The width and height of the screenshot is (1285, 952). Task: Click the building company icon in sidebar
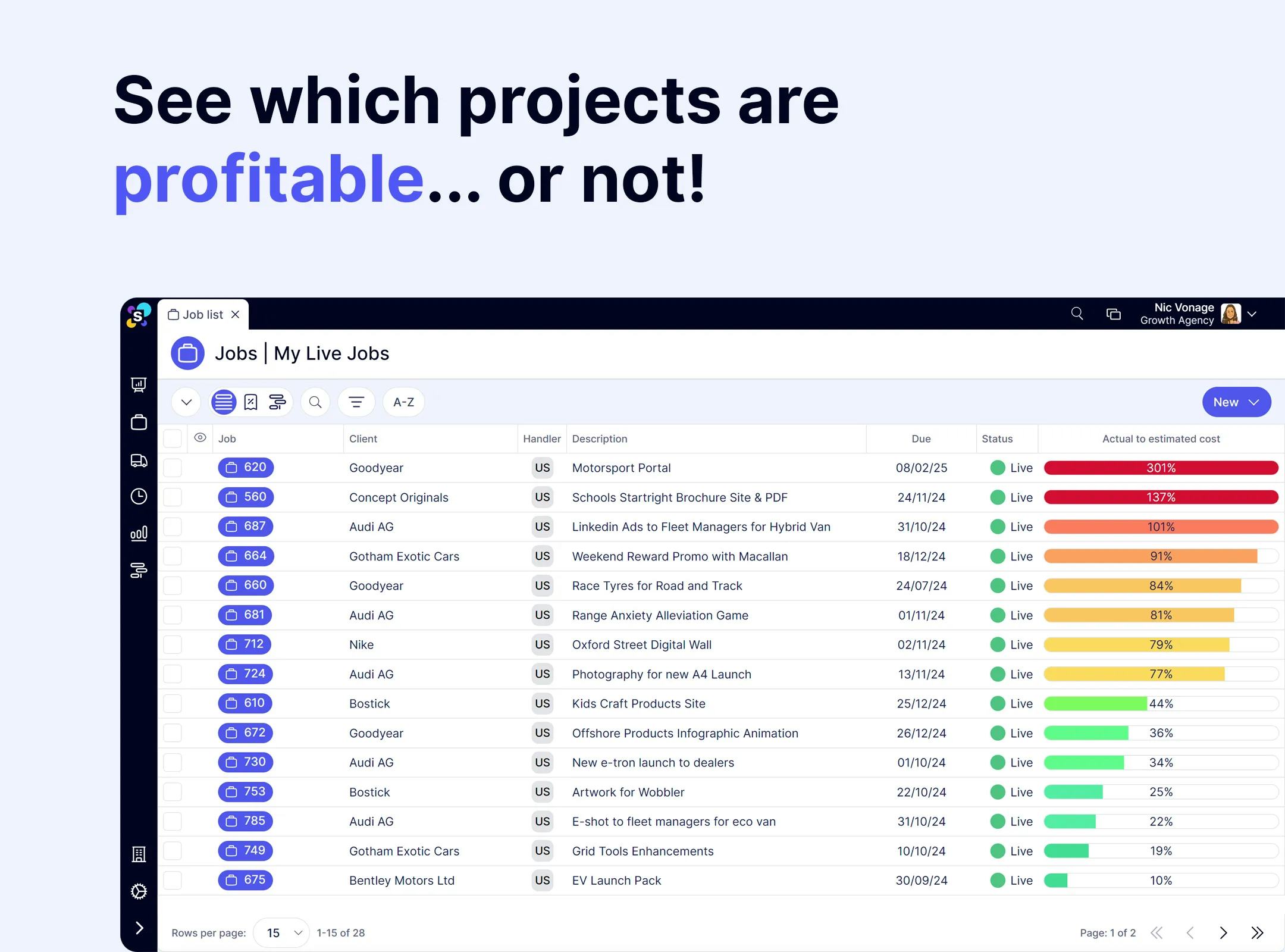(139, 854)
